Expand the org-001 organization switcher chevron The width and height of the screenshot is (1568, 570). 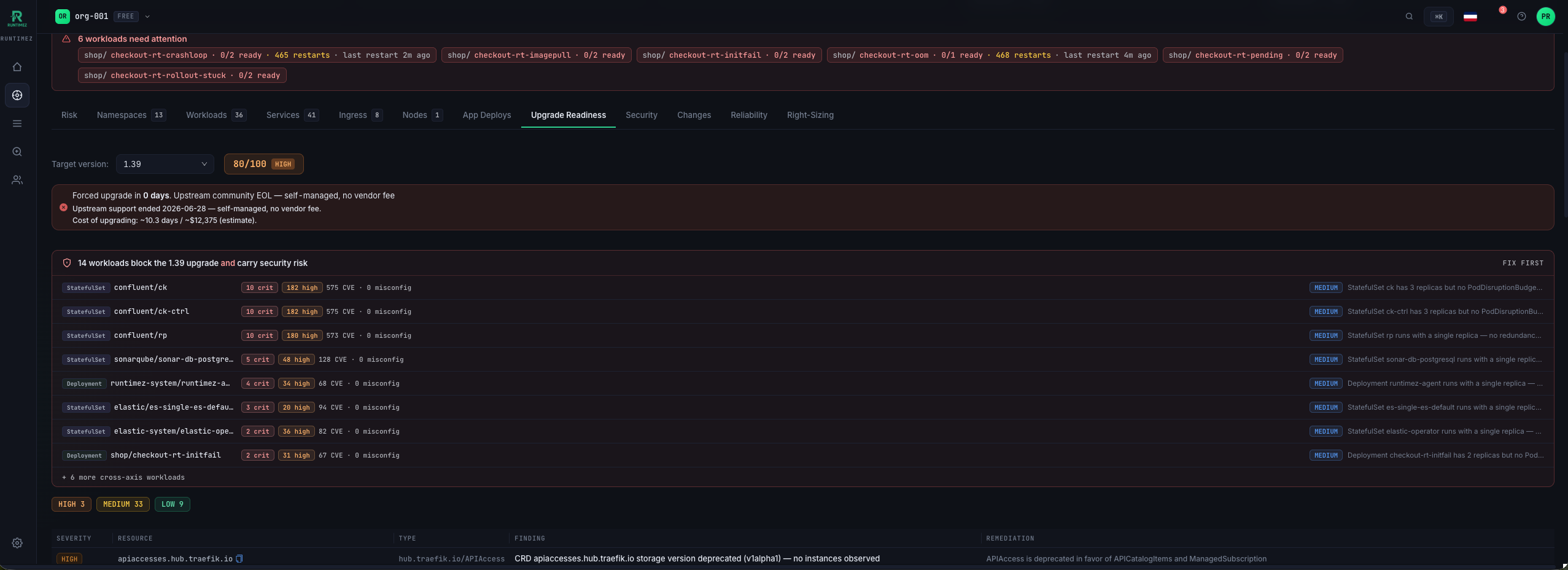[x=147, y=17]
